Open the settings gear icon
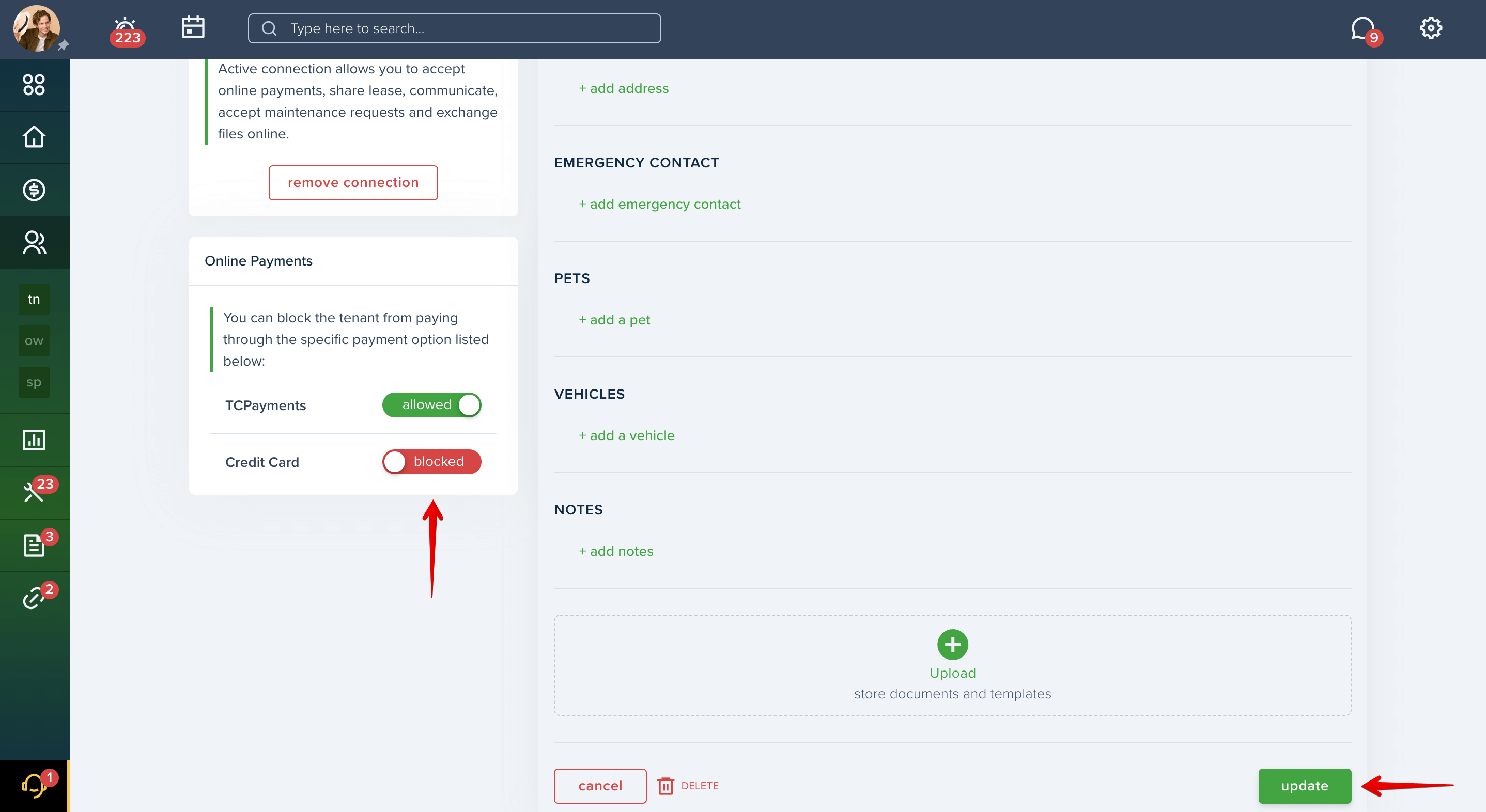This screenshot has width=1486, height=812. (1430, 28)
